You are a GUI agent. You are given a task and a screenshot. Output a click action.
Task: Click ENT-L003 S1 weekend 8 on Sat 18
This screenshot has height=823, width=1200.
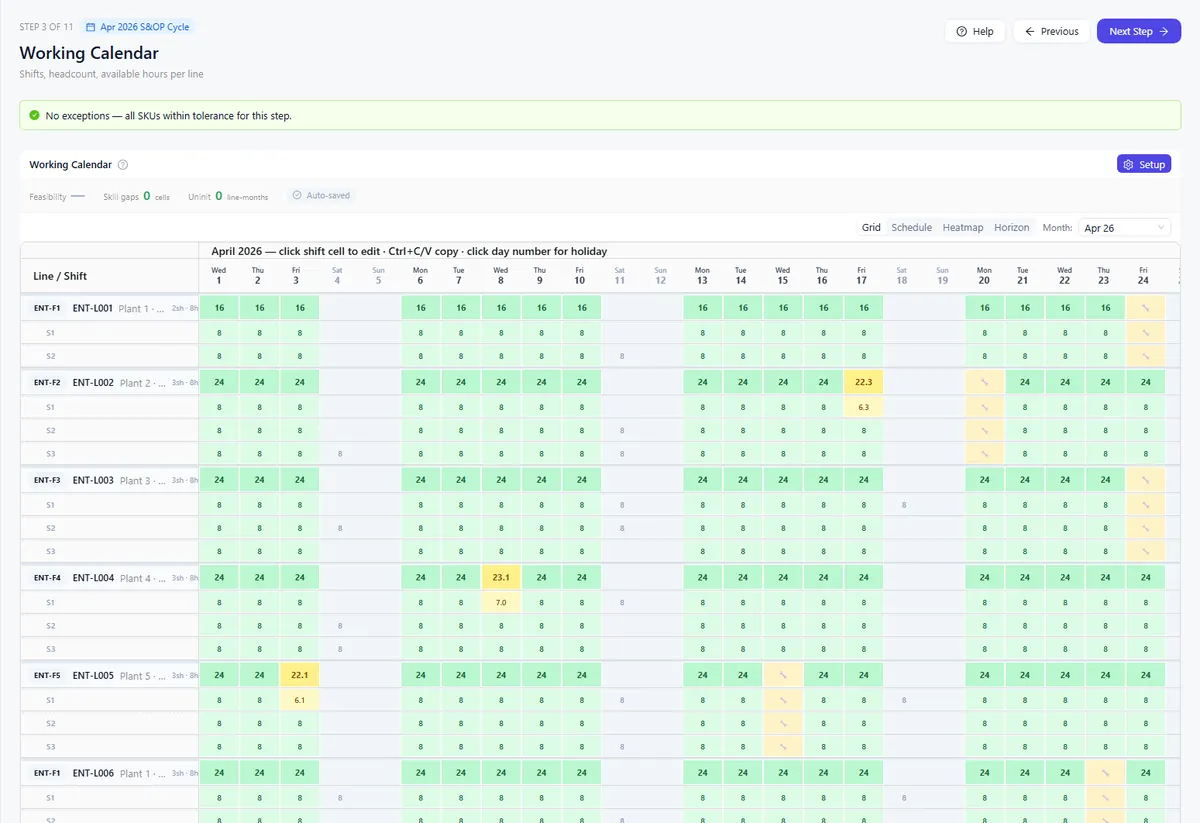point(903,505)
